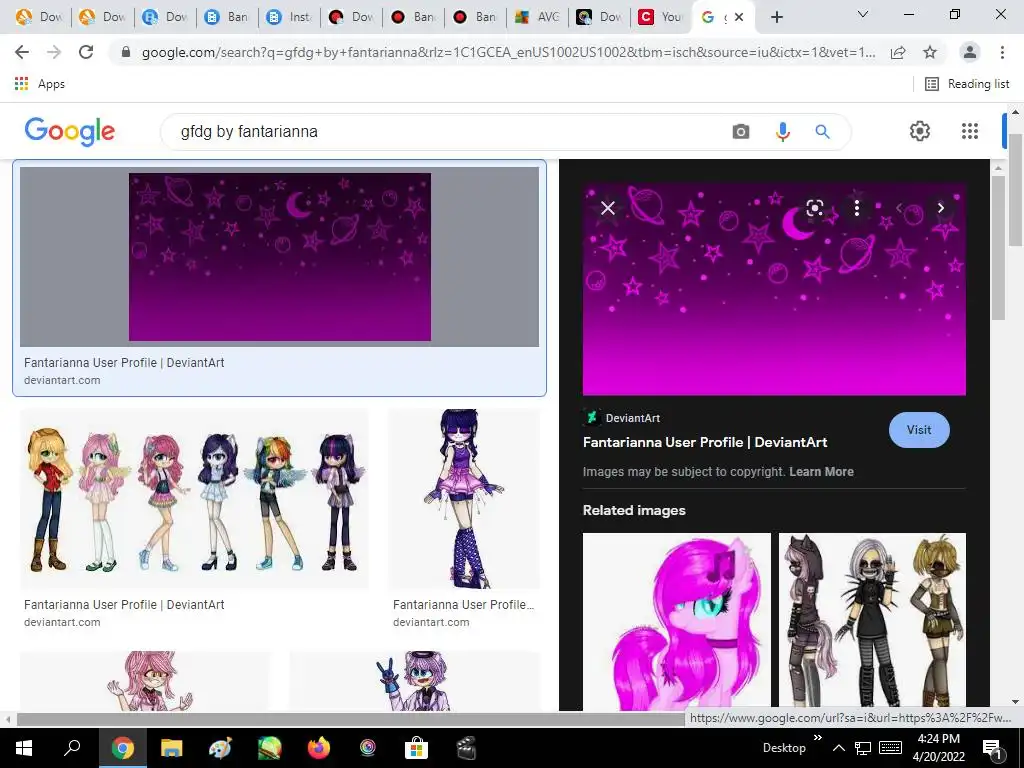Viewport: 1024px width, 768px height.
Task: Open the 'Learn More' copyright link
Action: point(821,472)
